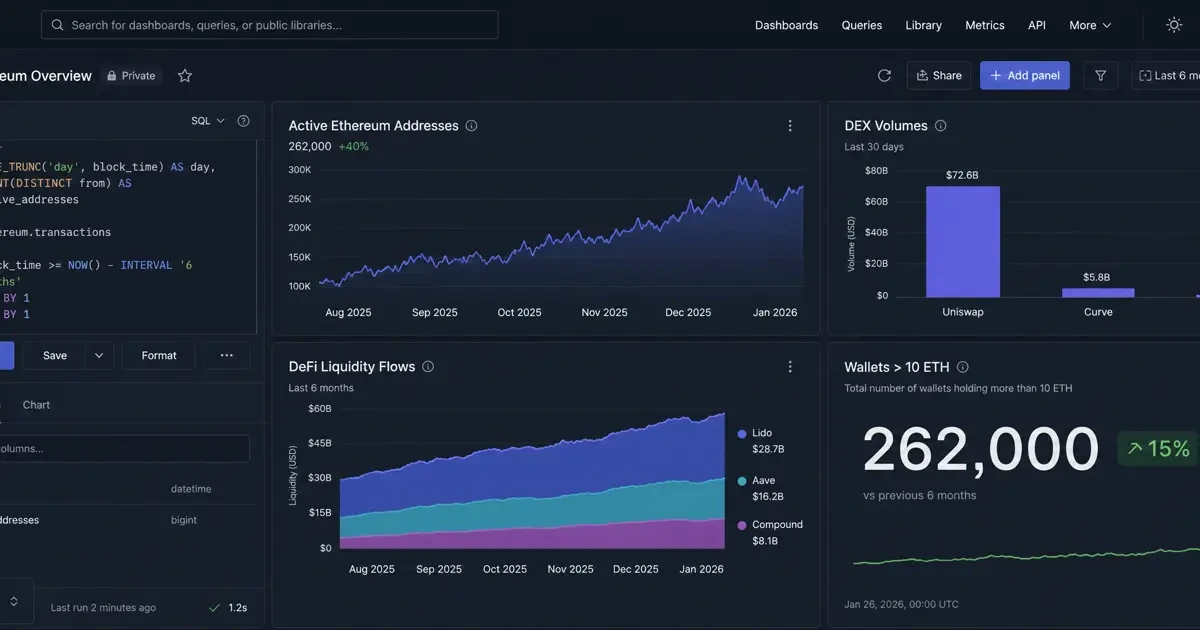
Task: Show info for Wallets > 10 ETH
Action: coord(962,367)
